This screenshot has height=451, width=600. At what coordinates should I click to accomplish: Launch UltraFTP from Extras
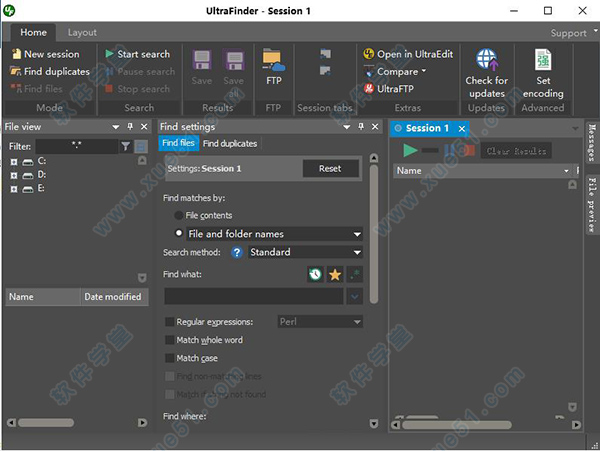388,89
